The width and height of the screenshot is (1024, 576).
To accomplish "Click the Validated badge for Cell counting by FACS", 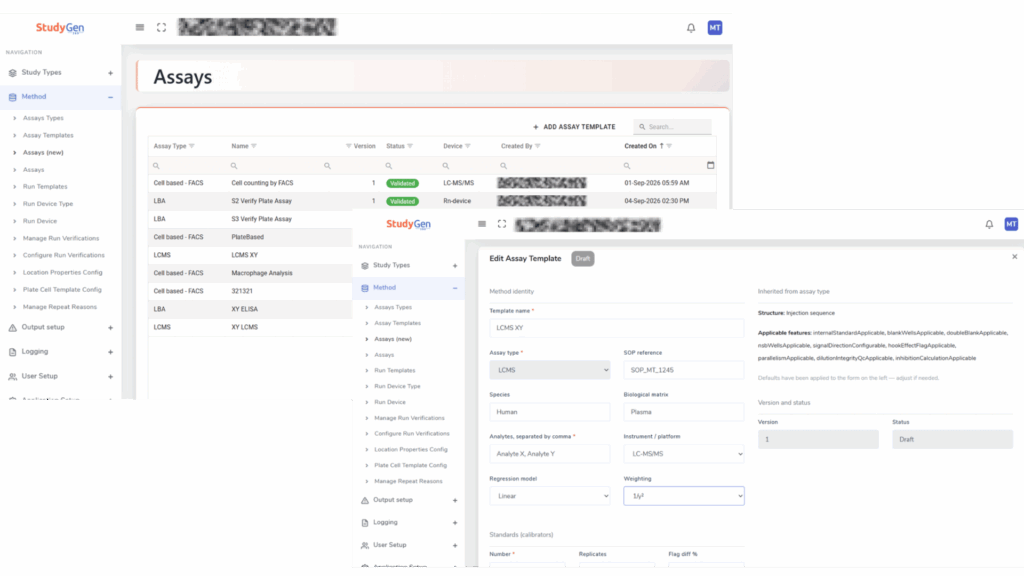I will (402, 184).
